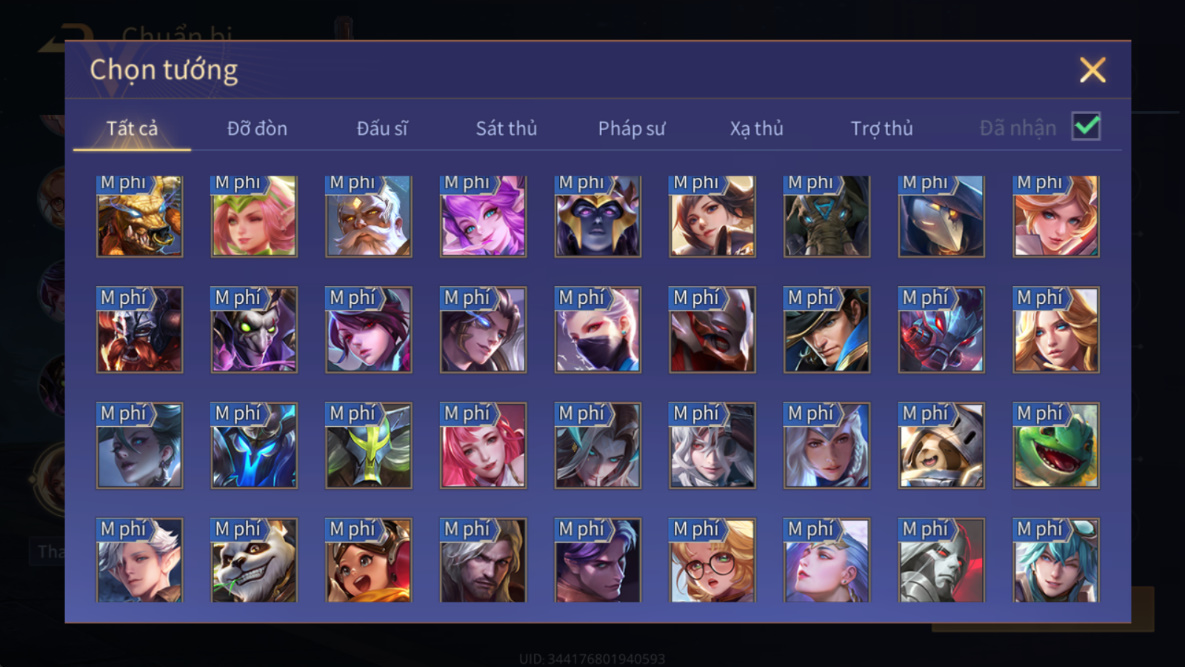Screen dimensions: 1185x667
Task: Open the Sát thủ tab
Action: pyautogui.click(x=506, y=128)
